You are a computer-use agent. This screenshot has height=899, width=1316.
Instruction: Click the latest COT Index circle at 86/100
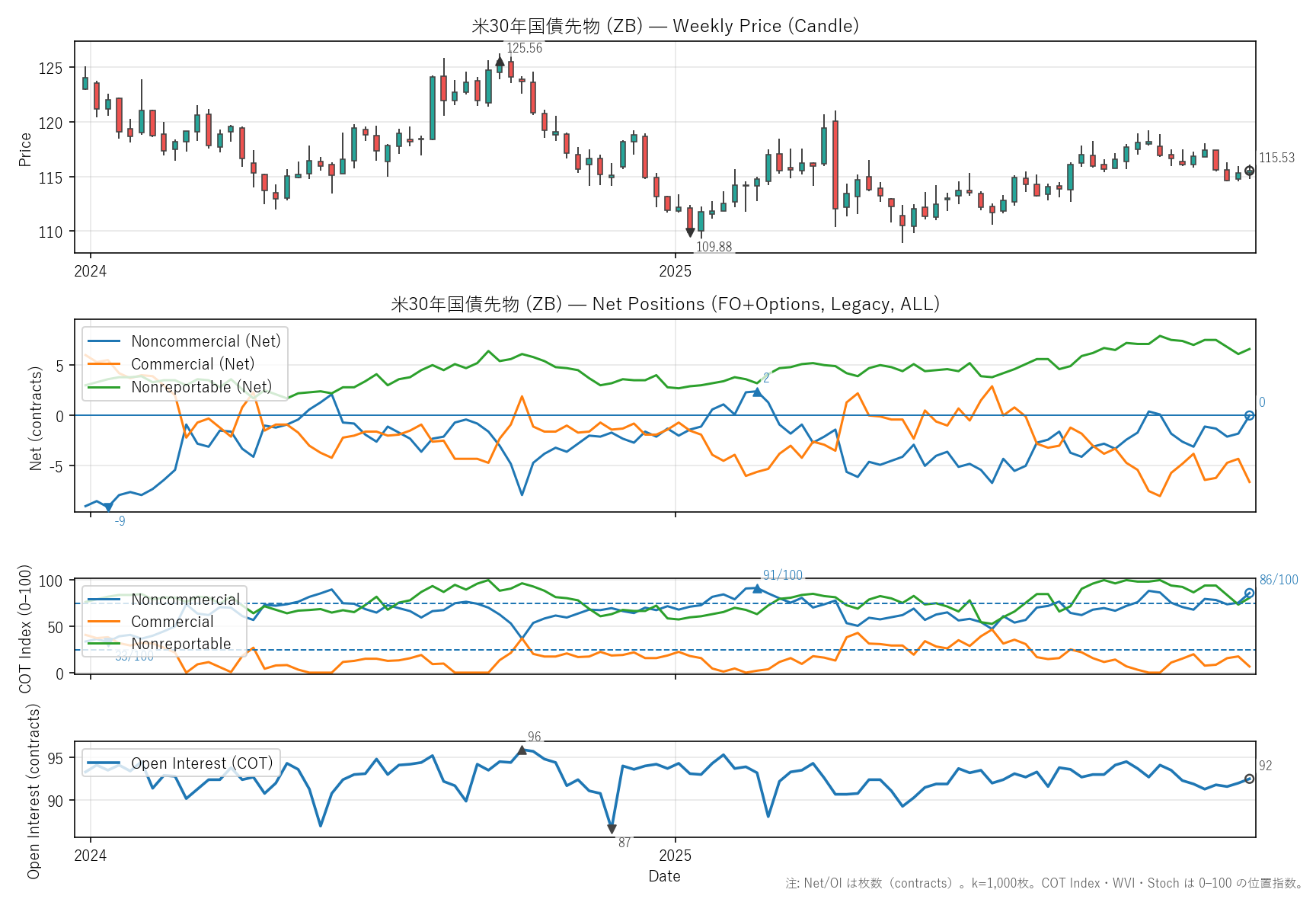point(1249,593)
